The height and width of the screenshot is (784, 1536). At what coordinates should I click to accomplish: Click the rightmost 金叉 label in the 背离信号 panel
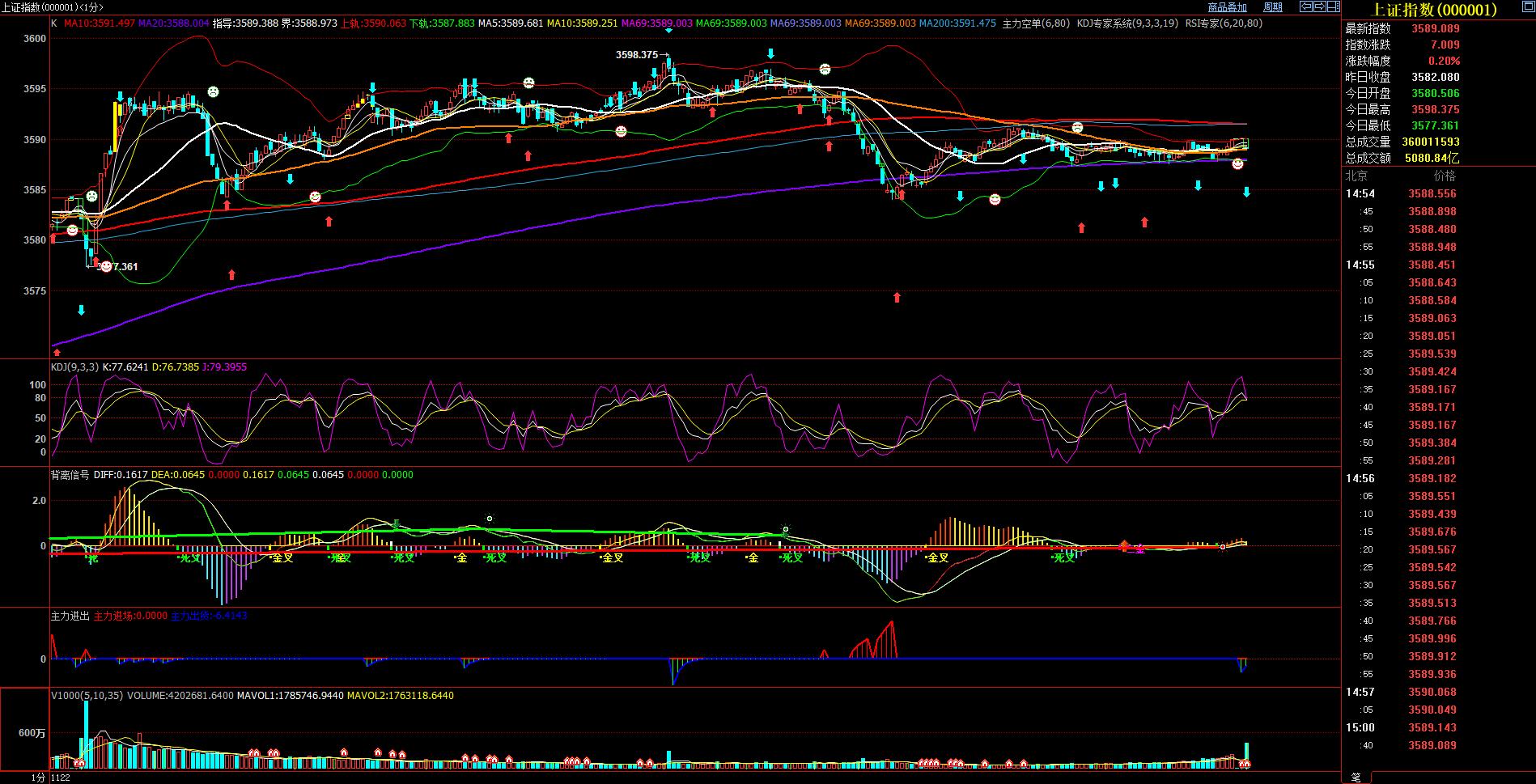click(938, 557)
